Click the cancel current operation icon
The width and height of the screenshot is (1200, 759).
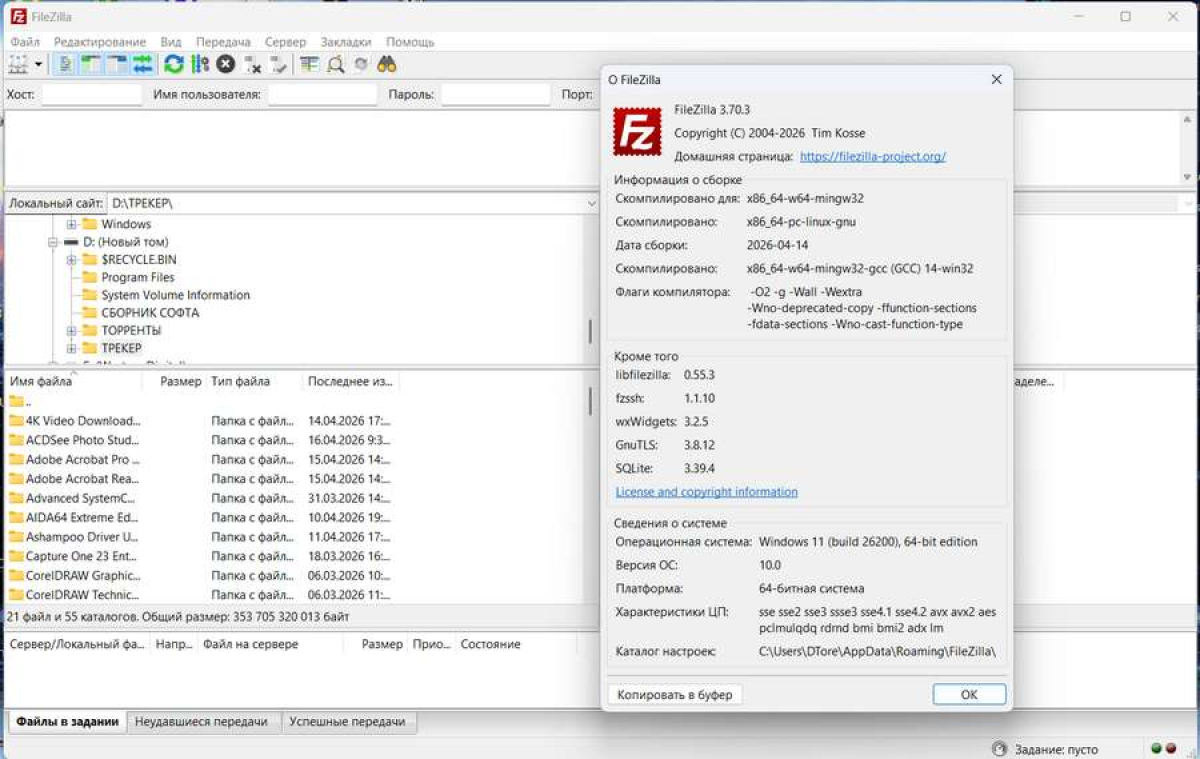pos(226,64)
